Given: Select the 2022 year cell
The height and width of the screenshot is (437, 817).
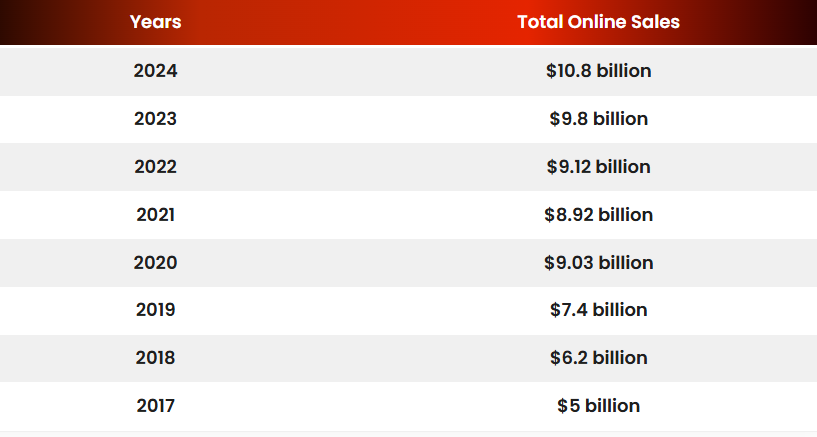Looking at the screenshot, I should pos(155,167).
